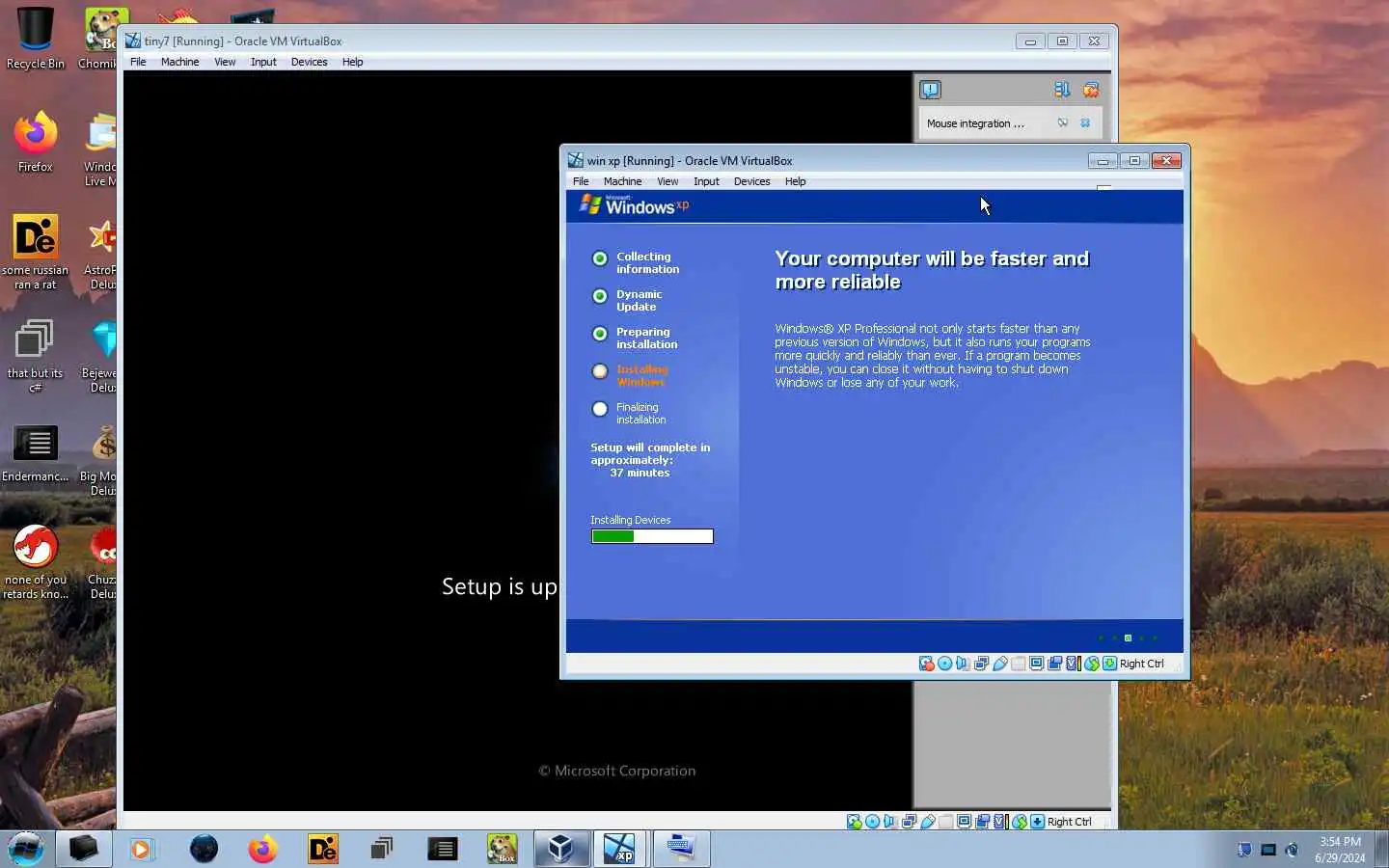The height and width of the screenshot is (868, 1389).
Task: Open Firefox from the taskbar
Action: pos(262,849)
